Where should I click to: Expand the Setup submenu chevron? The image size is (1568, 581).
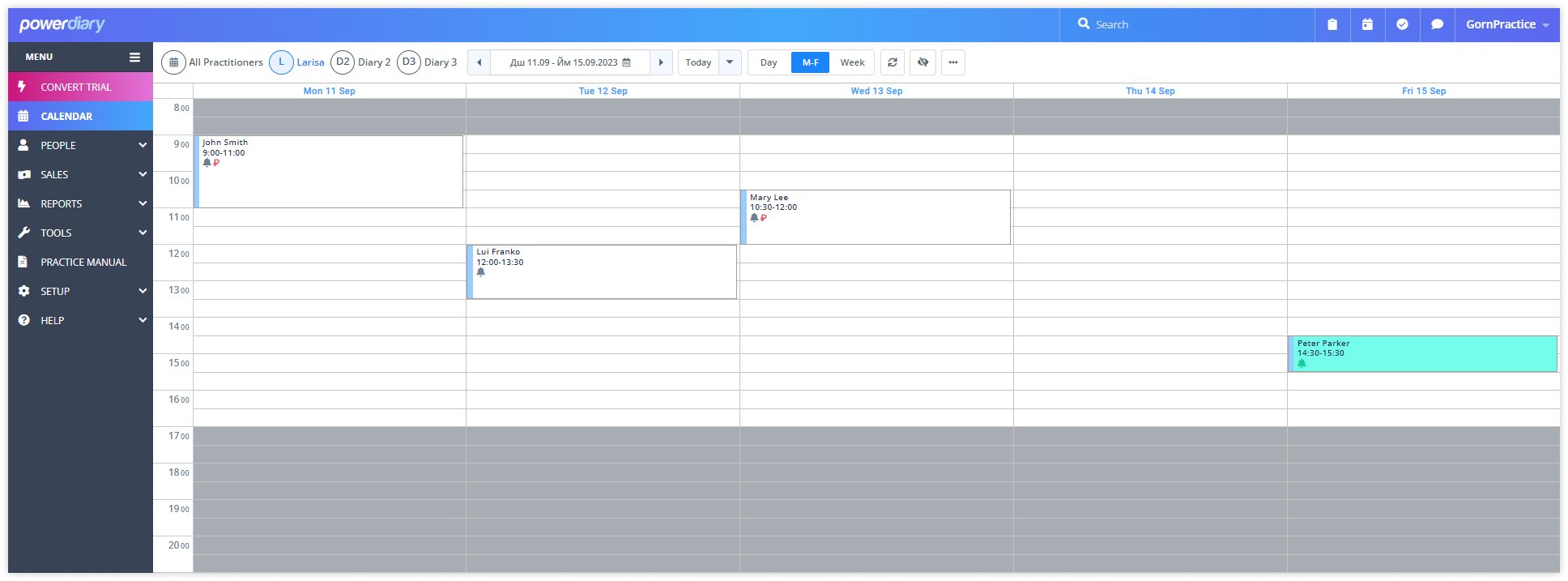[x=143, y=291]
